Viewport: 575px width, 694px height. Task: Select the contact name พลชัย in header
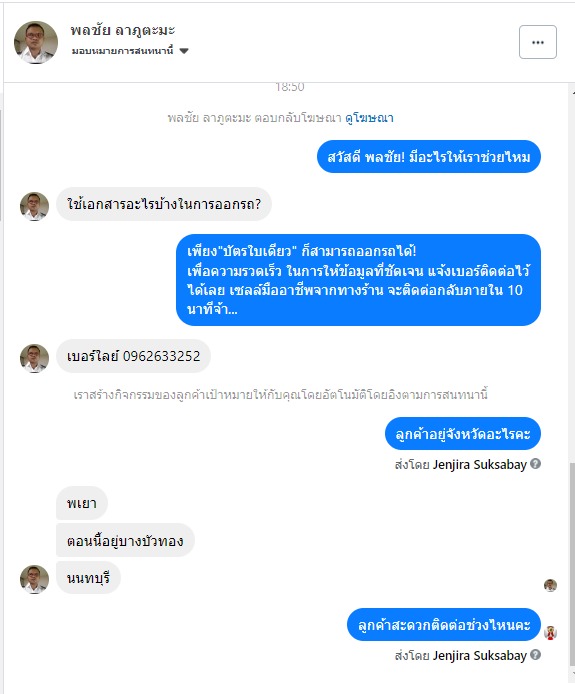point(123,30)
